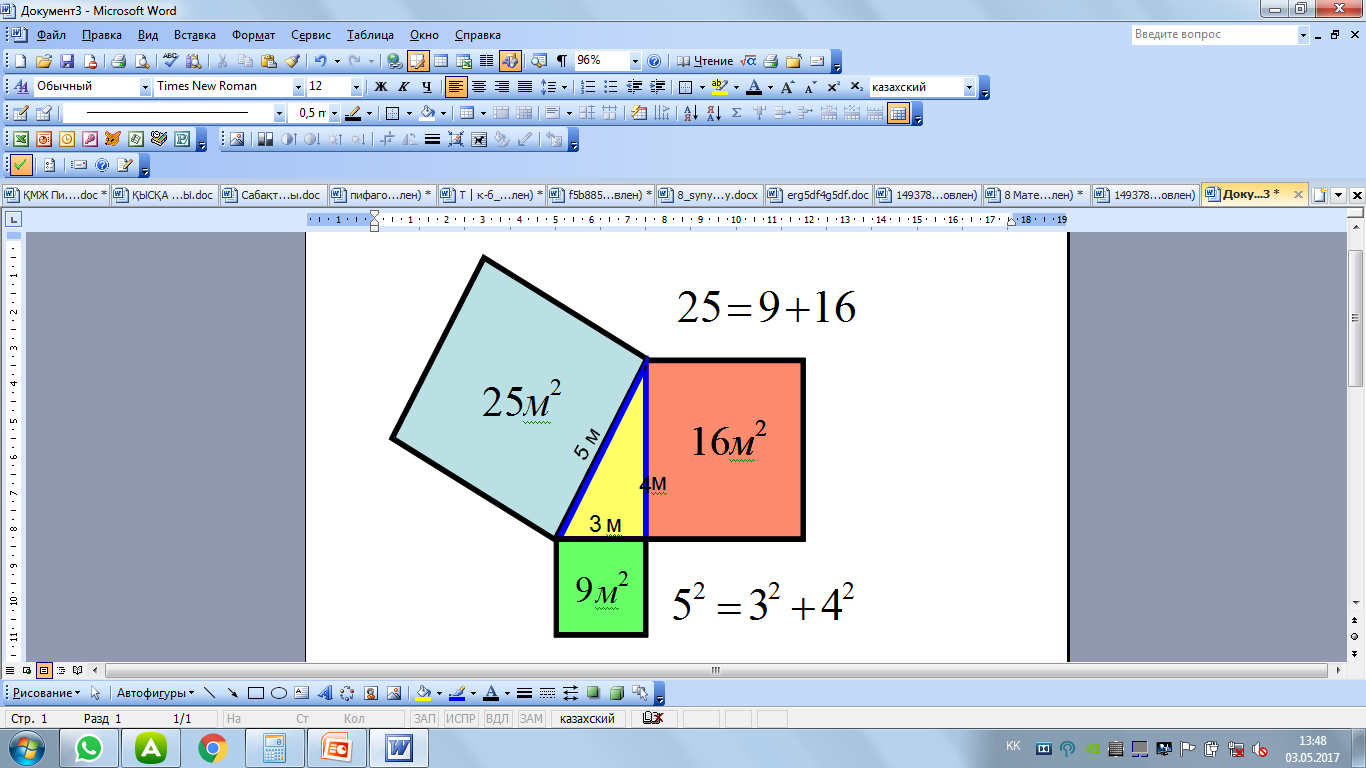The image size is (1366, 768).
Task: Open the казахский language dropdown in toolbar
Action: pyautogui.click(x=969, y=87)
